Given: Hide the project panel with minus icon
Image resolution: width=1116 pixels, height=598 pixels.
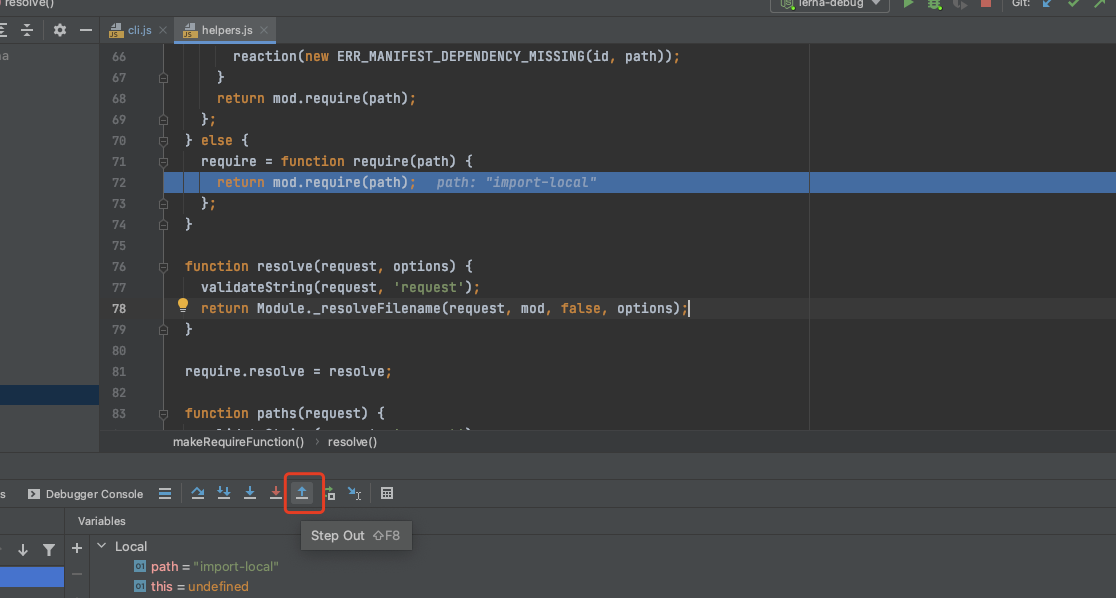Looking at the screenshot, I should click(85, 30).
